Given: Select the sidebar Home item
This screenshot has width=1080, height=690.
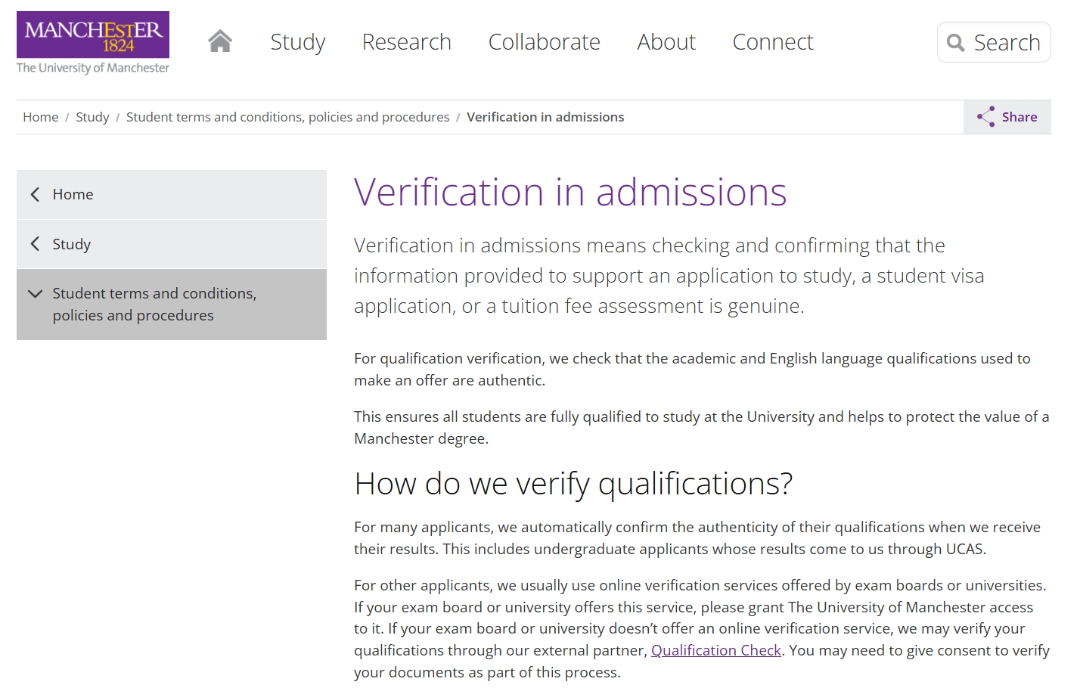Looking at the screenshot, I should 172,194.
